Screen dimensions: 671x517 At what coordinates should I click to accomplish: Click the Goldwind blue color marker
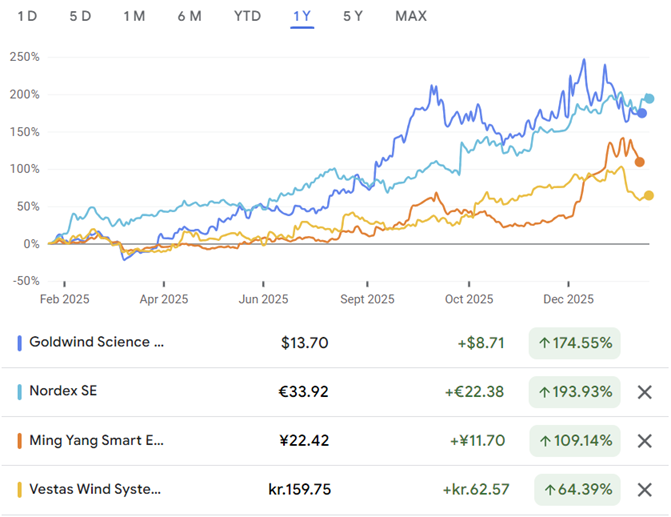(19, 343)
